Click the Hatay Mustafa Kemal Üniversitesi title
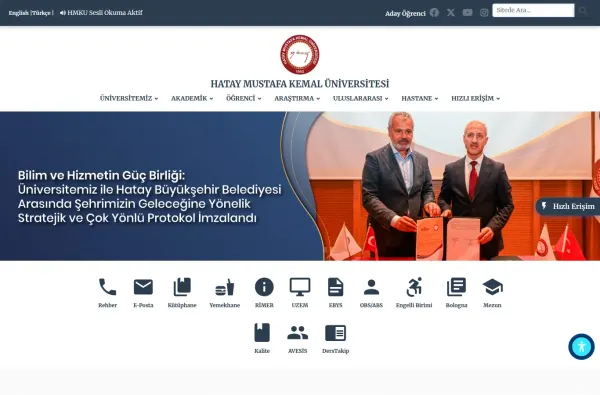Viewport: 600px width, 395px height. pyautogui.click(x=300, y=84)
